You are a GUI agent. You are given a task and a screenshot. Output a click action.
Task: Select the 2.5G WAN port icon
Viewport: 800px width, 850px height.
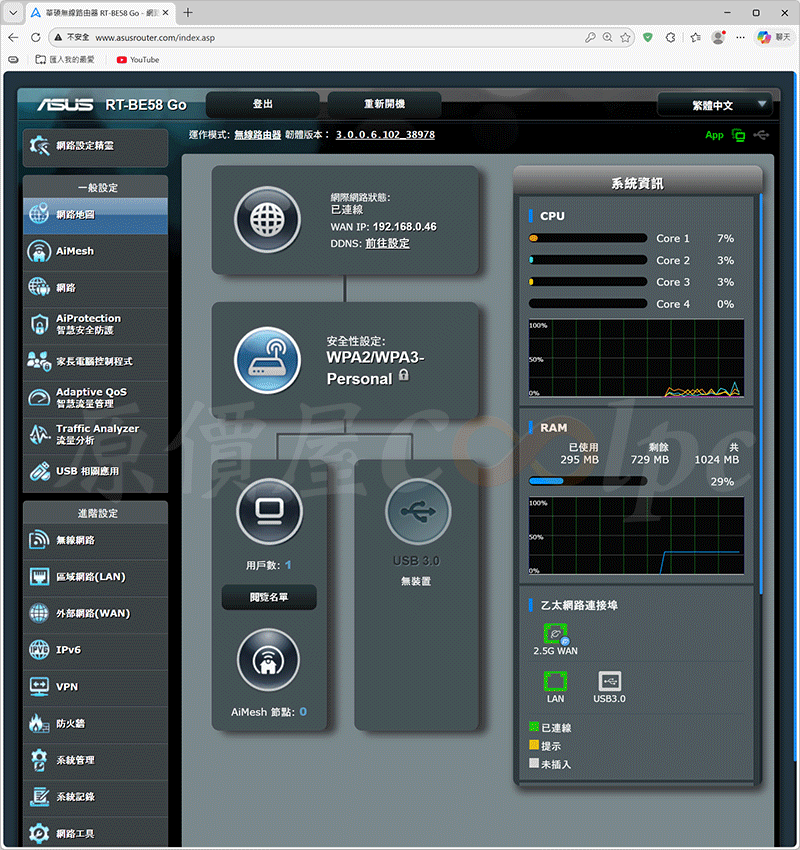click(555, 634)
